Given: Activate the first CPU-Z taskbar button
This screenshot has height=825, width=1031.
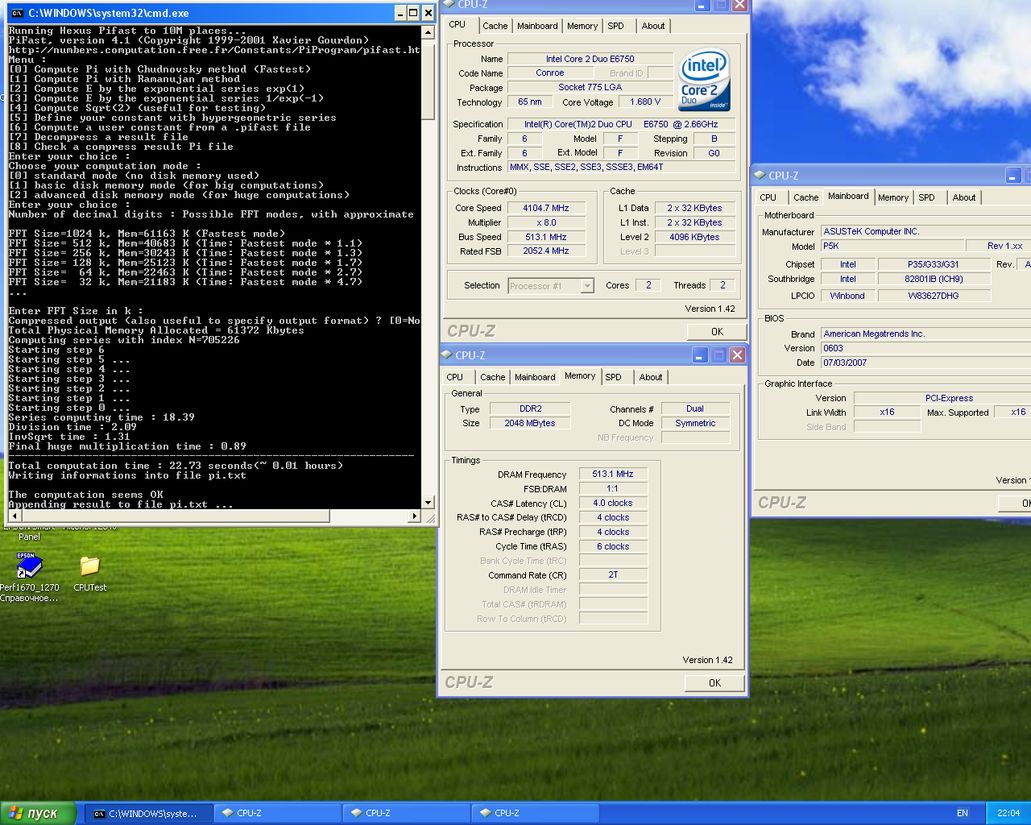Looking at the screenshot, I should coord(278,813).
